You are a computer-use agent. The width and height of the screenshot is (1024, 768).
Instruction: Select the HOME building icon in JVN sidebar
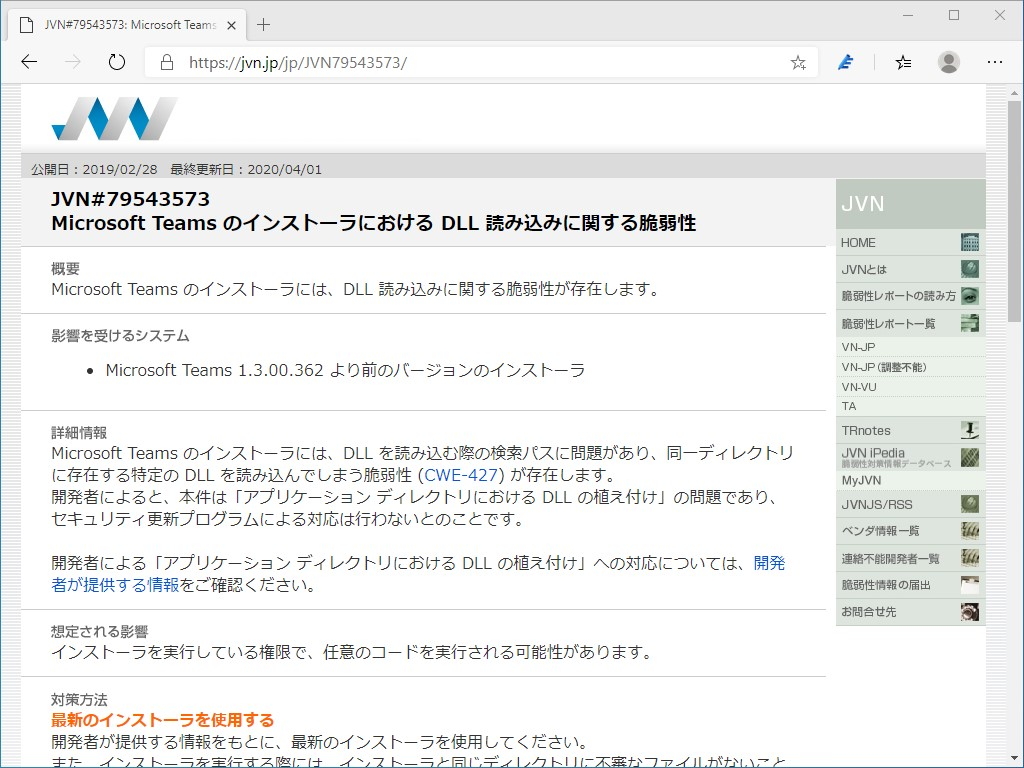pyautogui.click(x=968, y=242)
